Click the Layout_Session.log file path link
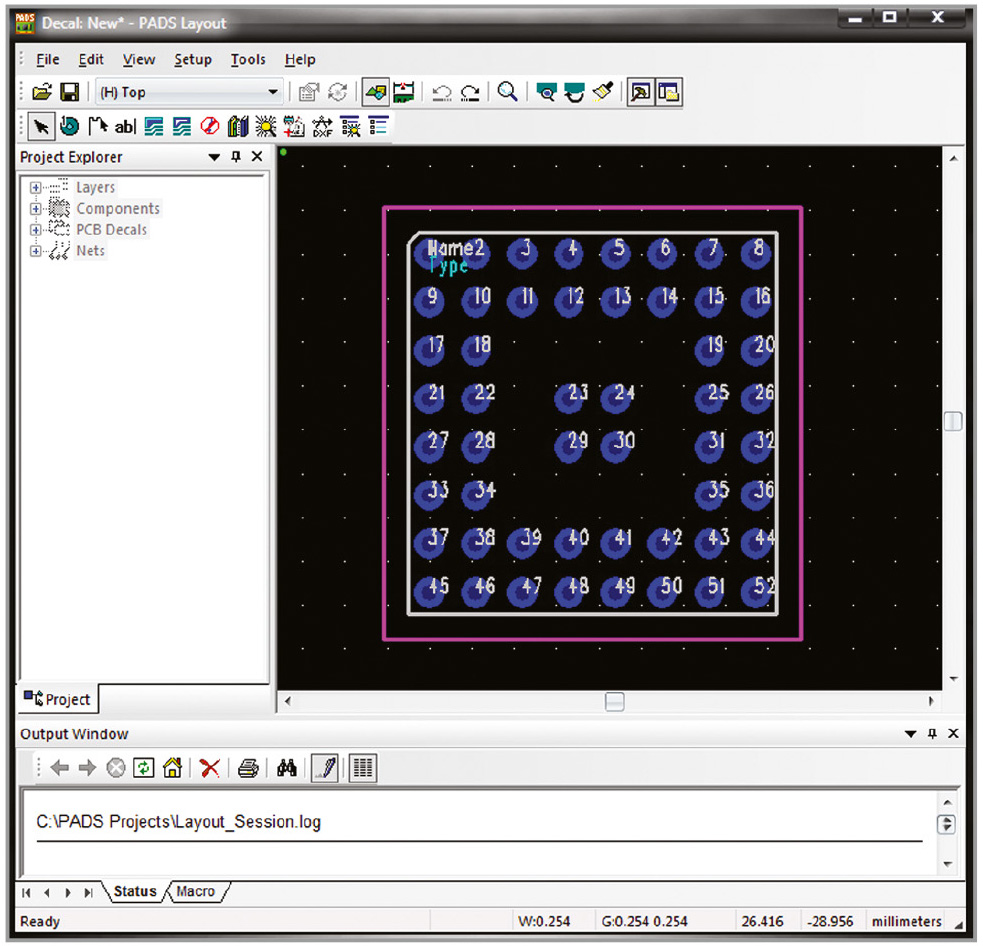The height and width of the screenshot is (946, 983). [x=179, y=823]
